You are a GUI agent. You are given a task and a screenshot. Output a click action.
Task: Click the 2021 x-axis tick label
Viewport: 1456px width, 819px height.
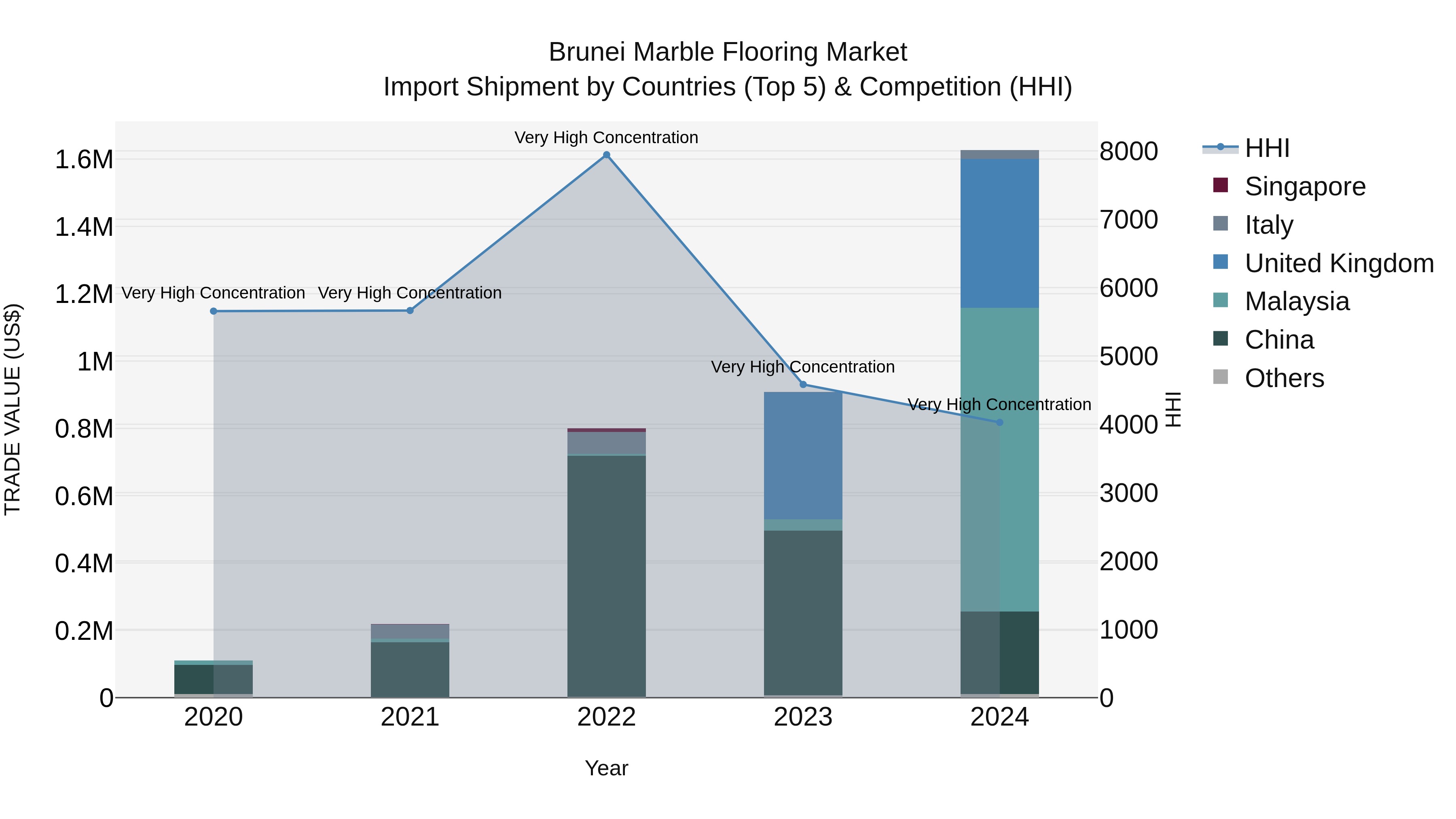pyautogui.click(x=411, y=717)
